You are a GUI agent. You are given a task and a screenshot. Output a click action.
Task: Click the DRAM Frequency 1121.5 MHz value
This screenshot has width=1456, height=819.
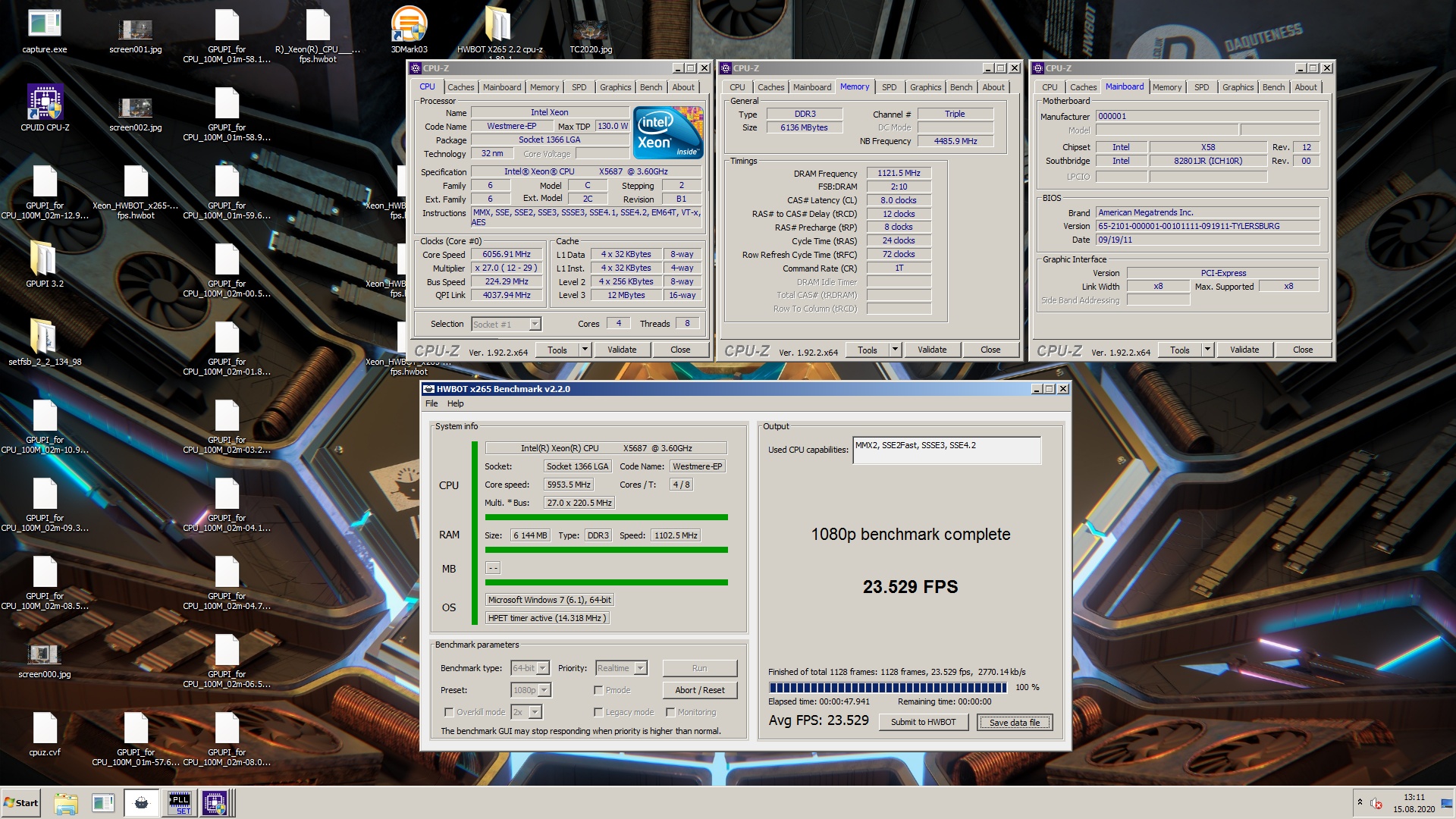pos(899,173)
